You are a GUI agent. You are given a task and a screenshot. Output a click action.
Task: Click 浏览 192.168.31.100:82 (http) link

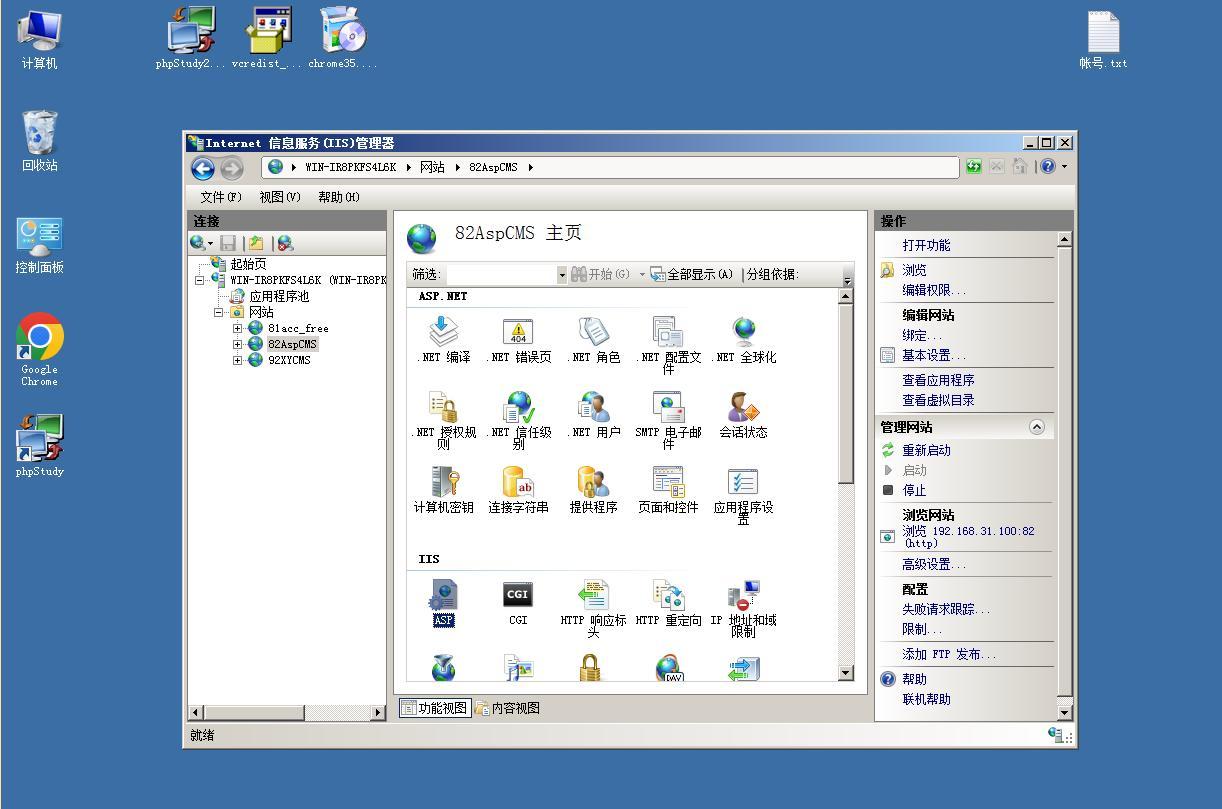pyautogui.click(x=968, y=537)
